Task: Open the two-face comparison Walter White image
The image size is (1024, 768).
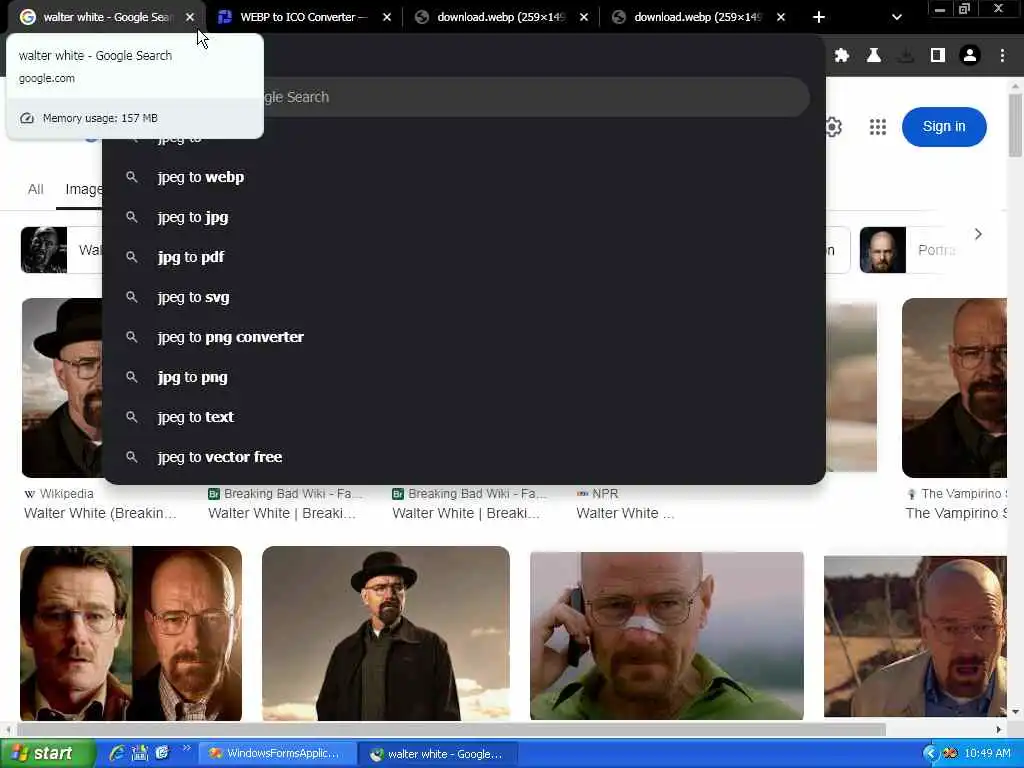Action: 131,633
